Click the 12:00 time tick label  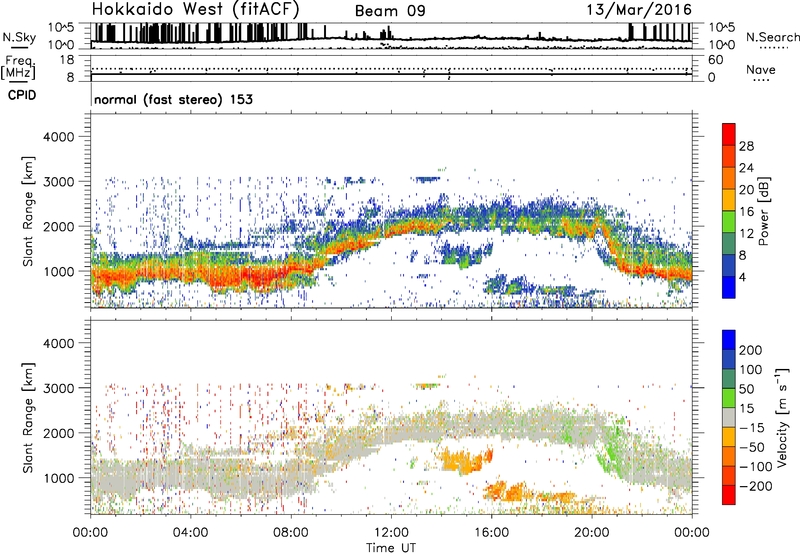click(x=391, y=533)
